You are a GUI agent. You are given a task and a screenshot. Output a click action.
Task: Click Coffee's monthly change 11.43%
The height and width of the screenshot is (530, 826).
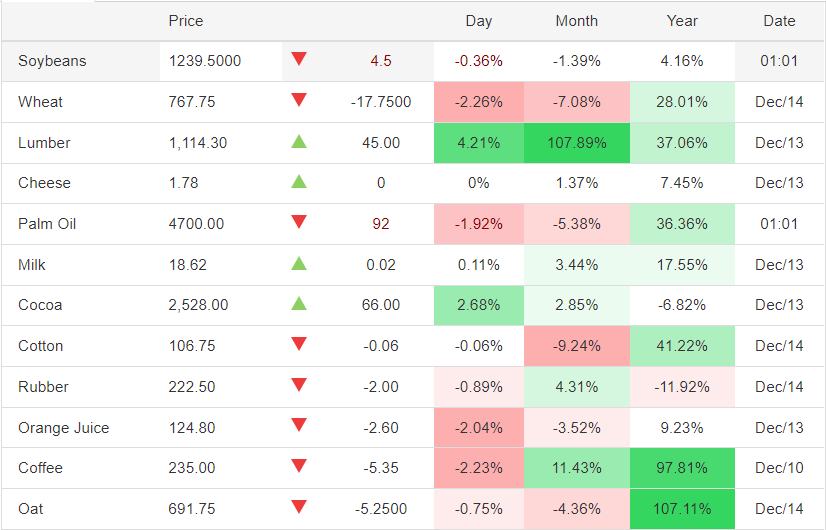[x=577, y=468]
